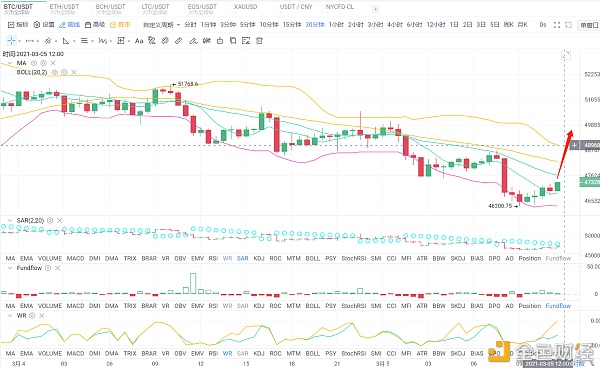
Task: Open dropdown arrow beside crosshair tool
Action: coord(20,41)
